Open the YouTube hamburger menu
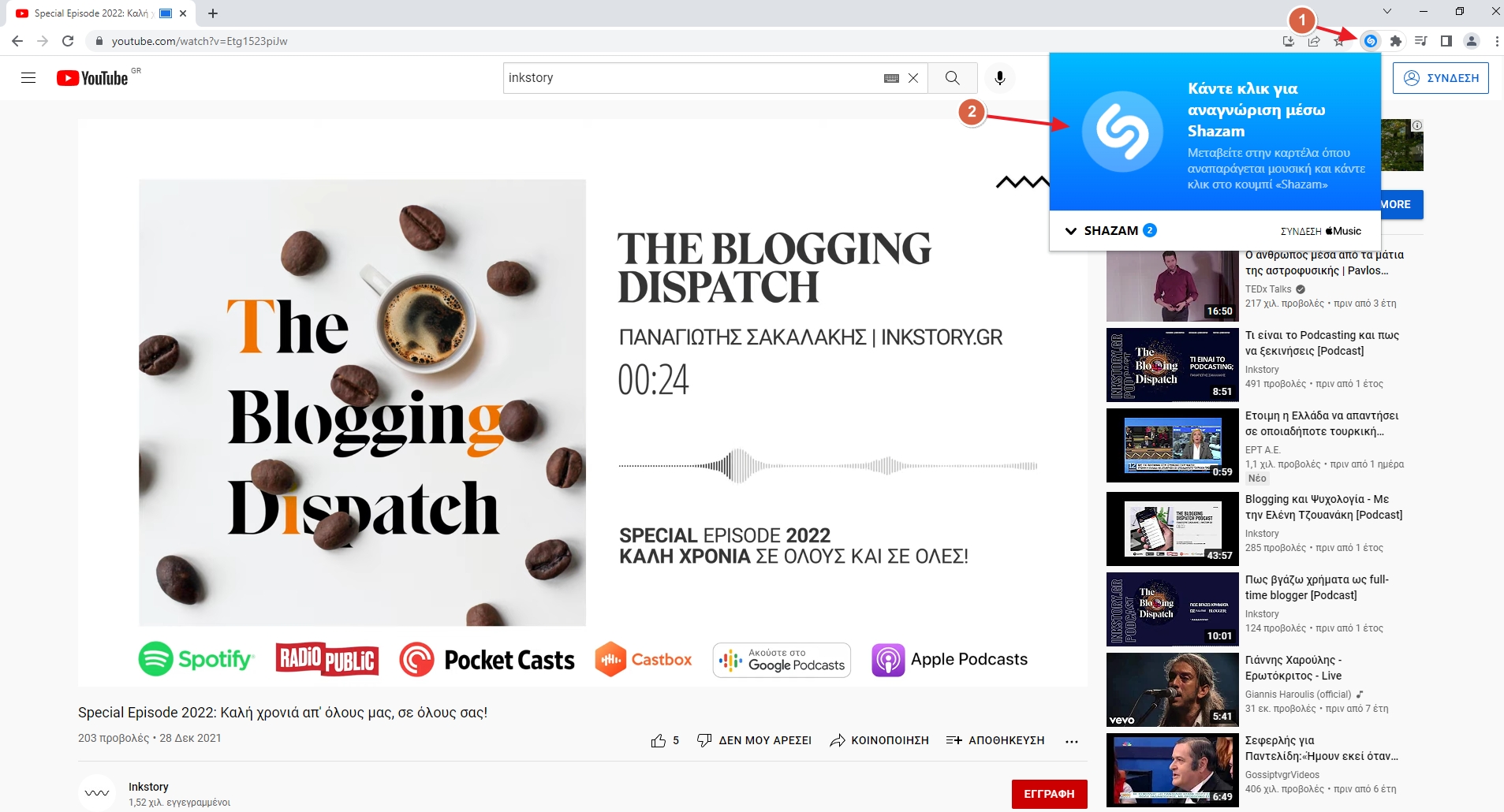This screenshot has height=812, width=1504. coord(28,77)
